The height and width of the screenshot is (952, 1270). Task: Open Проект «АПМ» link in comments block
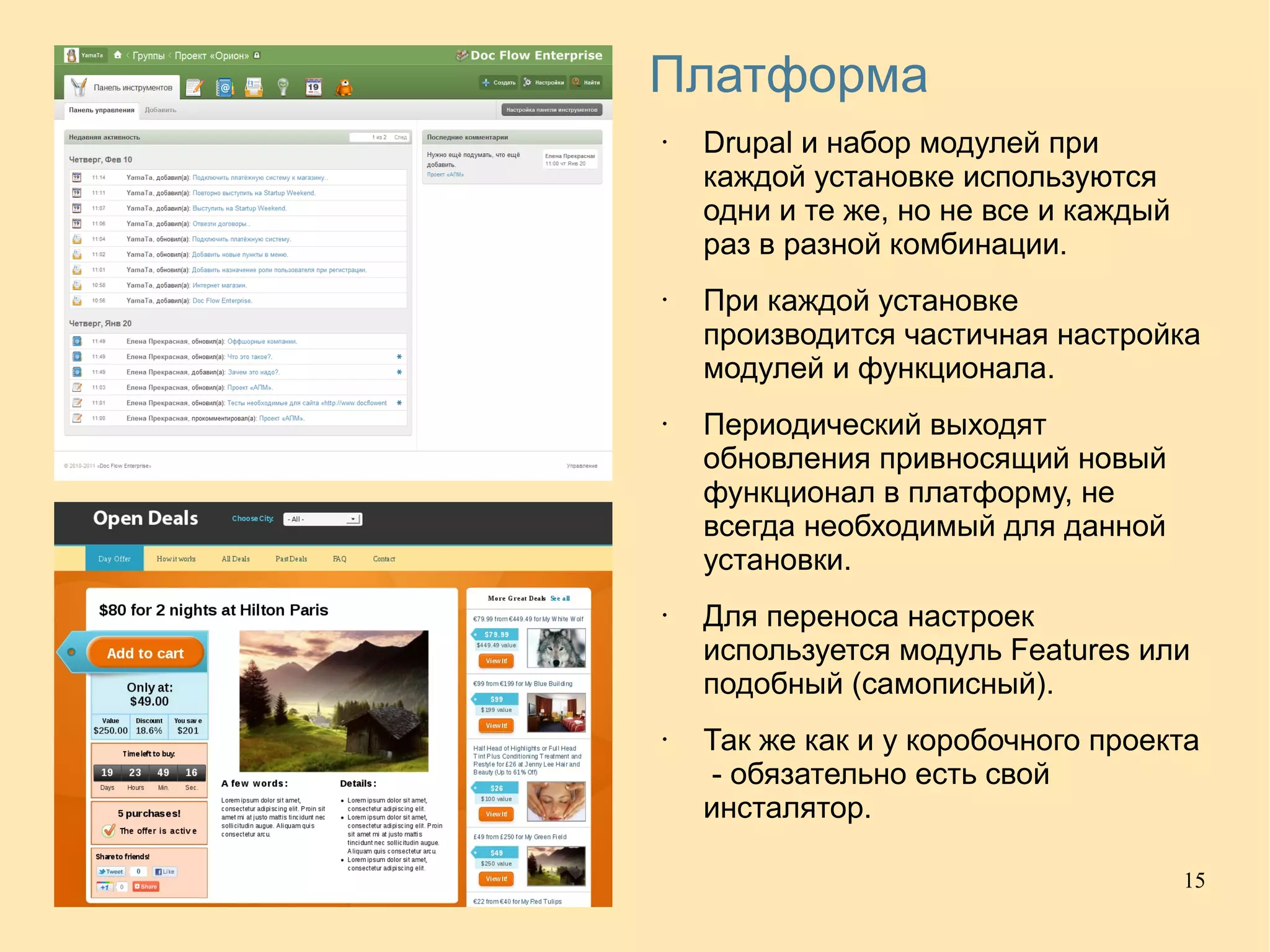click(x=445, y=175)
